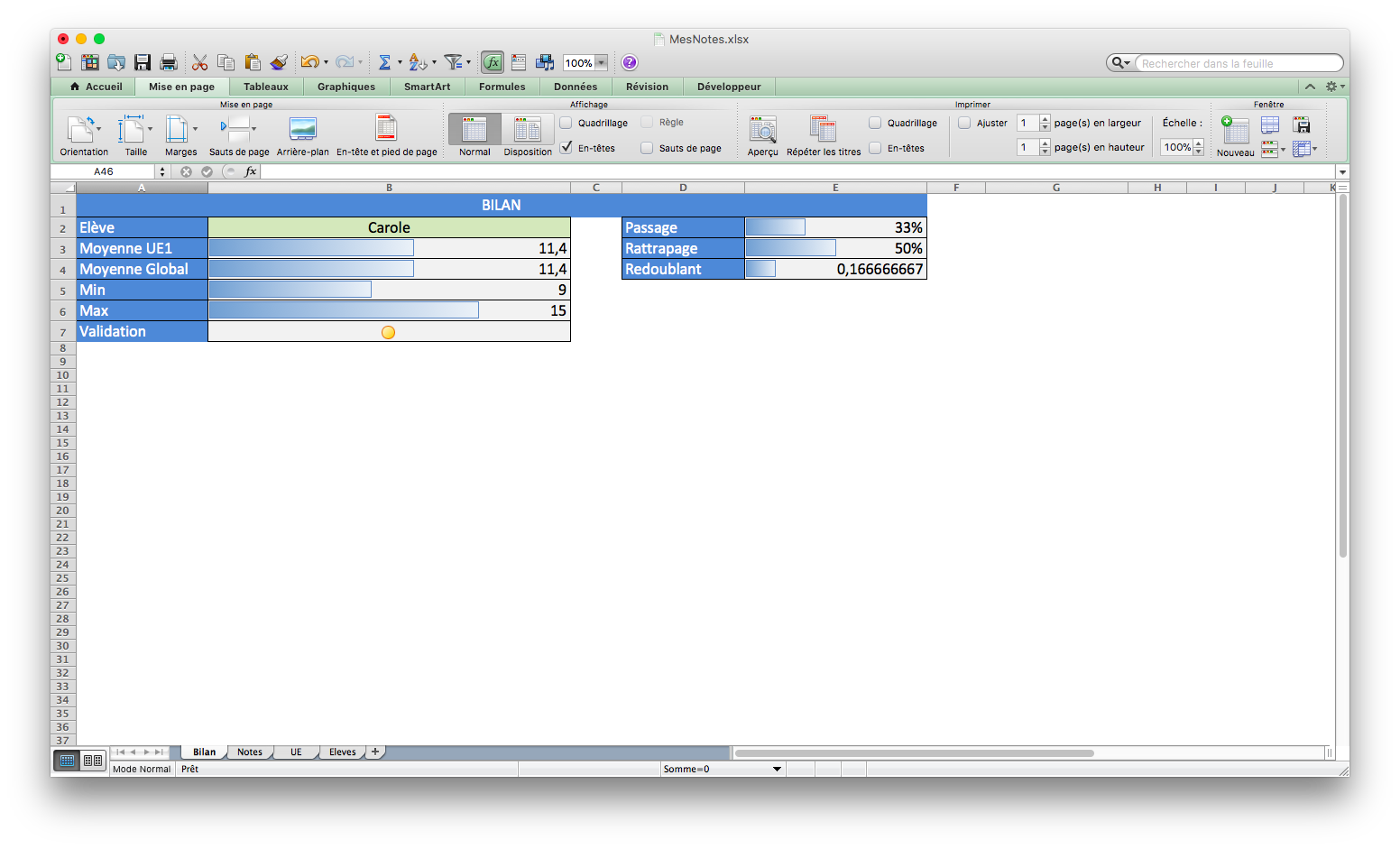
Task: Click the AutoSum sigma icon
Action: point(384,62)
